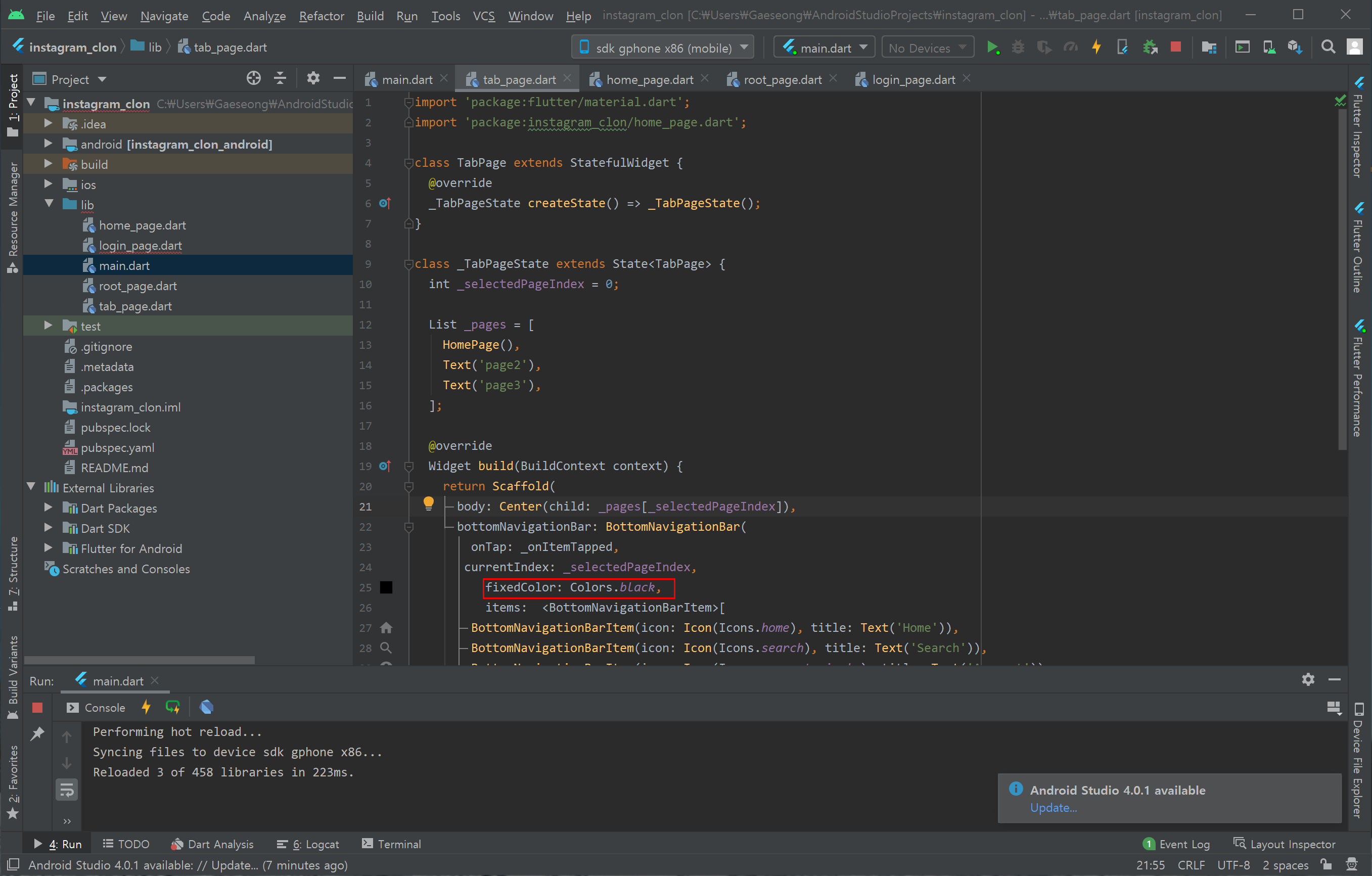
Task: Click override gutter marker on line 6
Action: [x=385, y=203]
